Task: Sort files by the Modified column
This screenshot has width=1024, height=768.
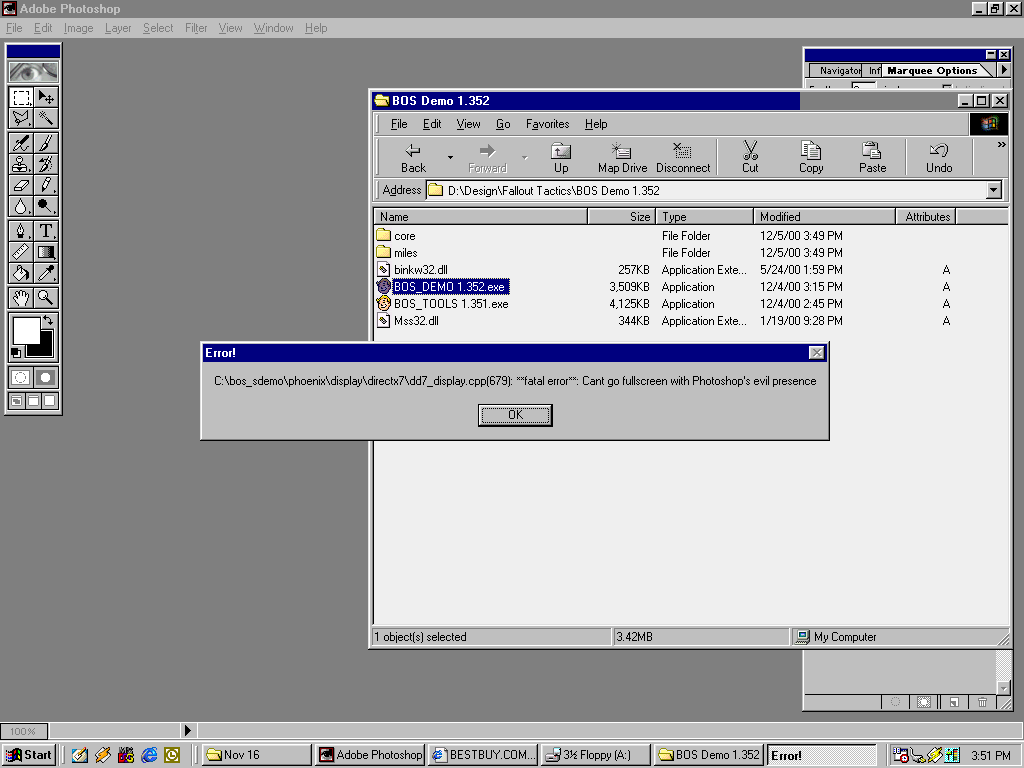Action: [824, 217]
